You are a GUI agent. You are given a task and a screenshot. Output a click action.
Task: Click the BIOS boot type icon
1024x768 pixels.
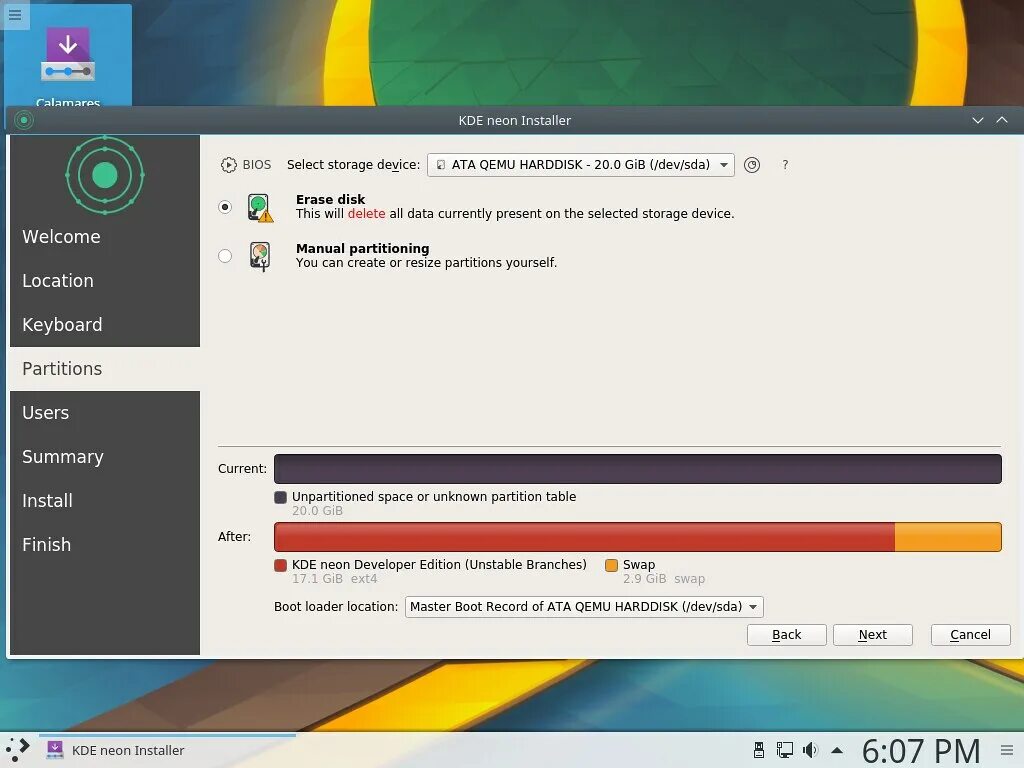pos(229,165)
